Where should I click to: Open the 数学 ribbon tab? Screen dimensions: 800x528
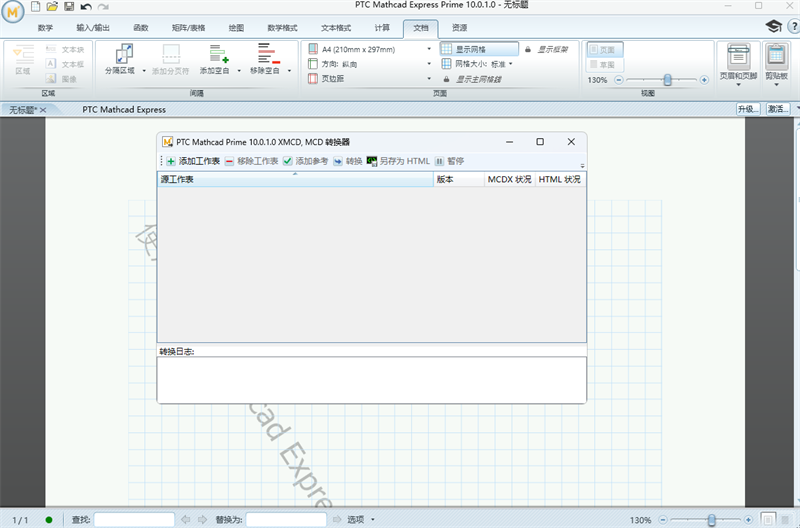45,28
